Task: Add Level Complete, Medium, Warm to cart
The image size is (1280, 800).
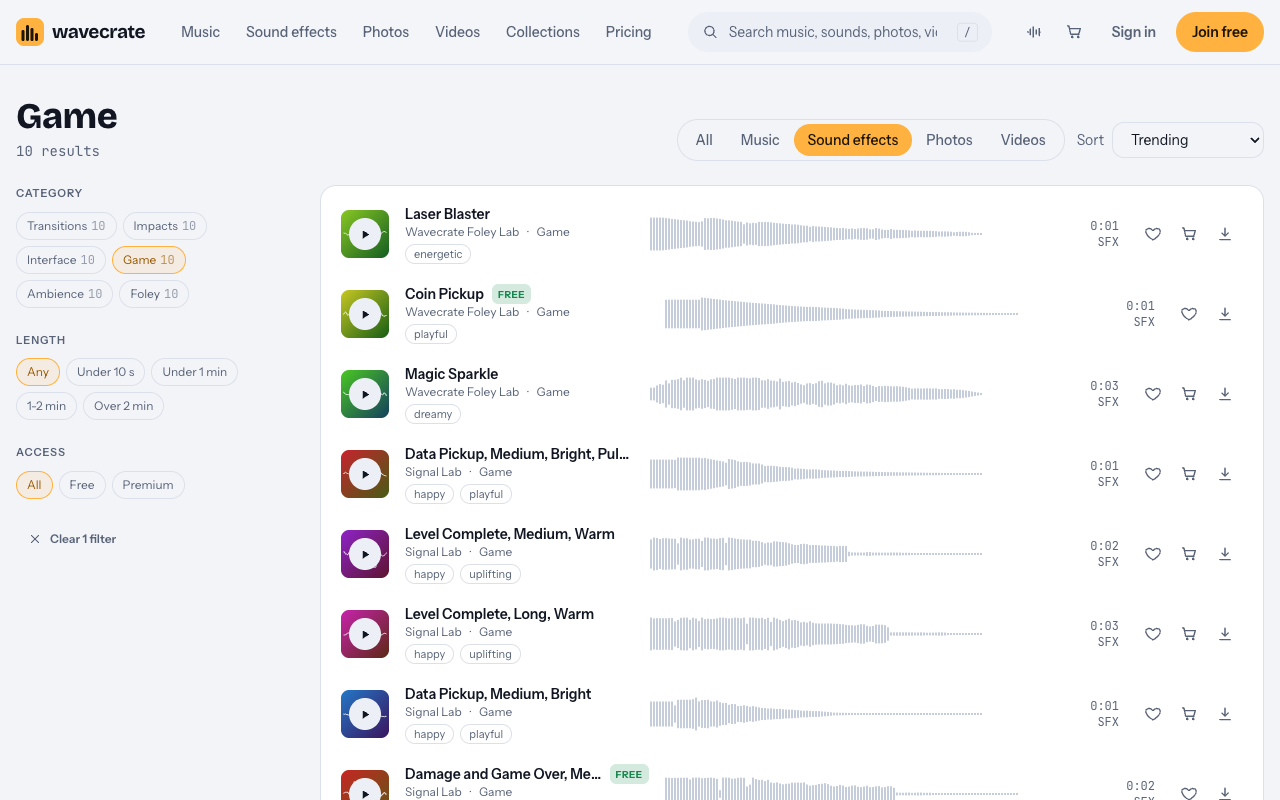Action: click(x=1189, y=554)
